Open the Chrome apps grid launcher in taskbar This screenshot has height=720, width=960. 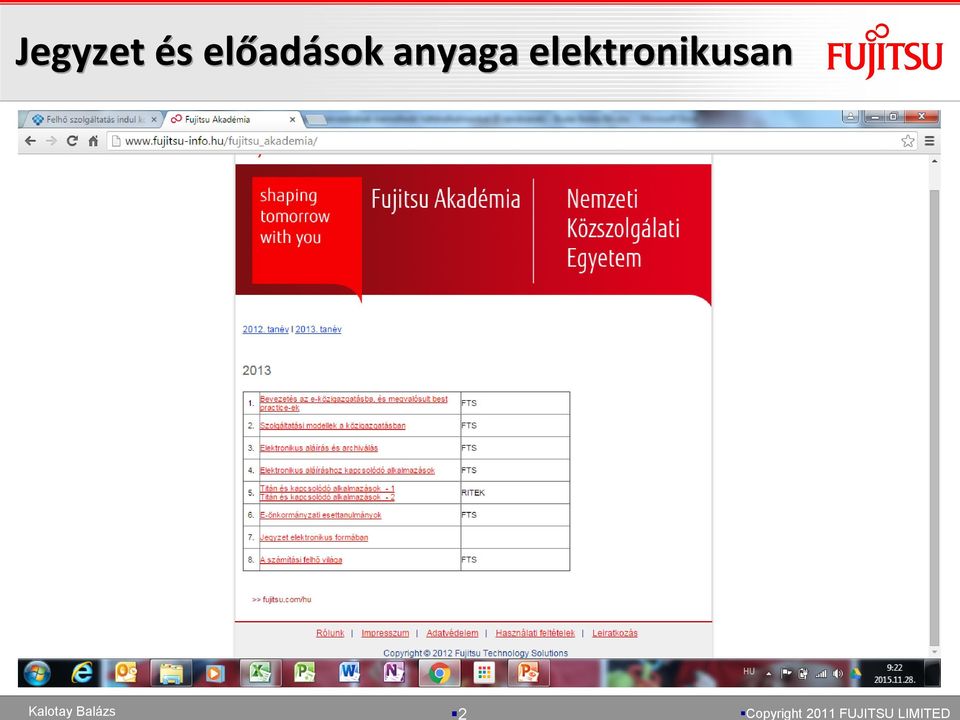click(484, 673)
